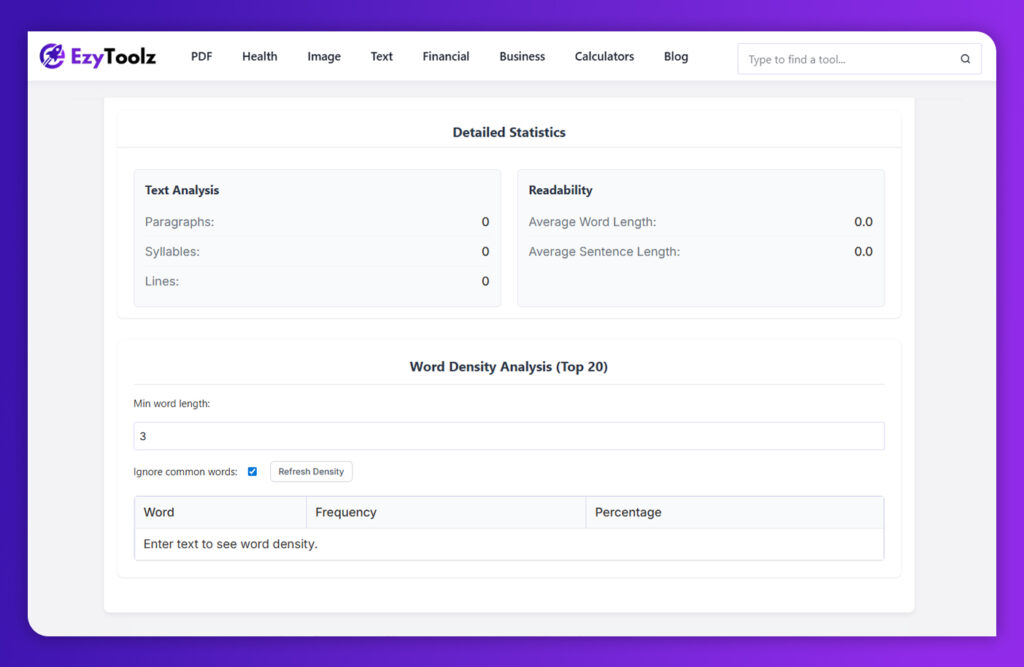1024x667 pixels.
Task: Open the Business menu
Action: point(521,57)
